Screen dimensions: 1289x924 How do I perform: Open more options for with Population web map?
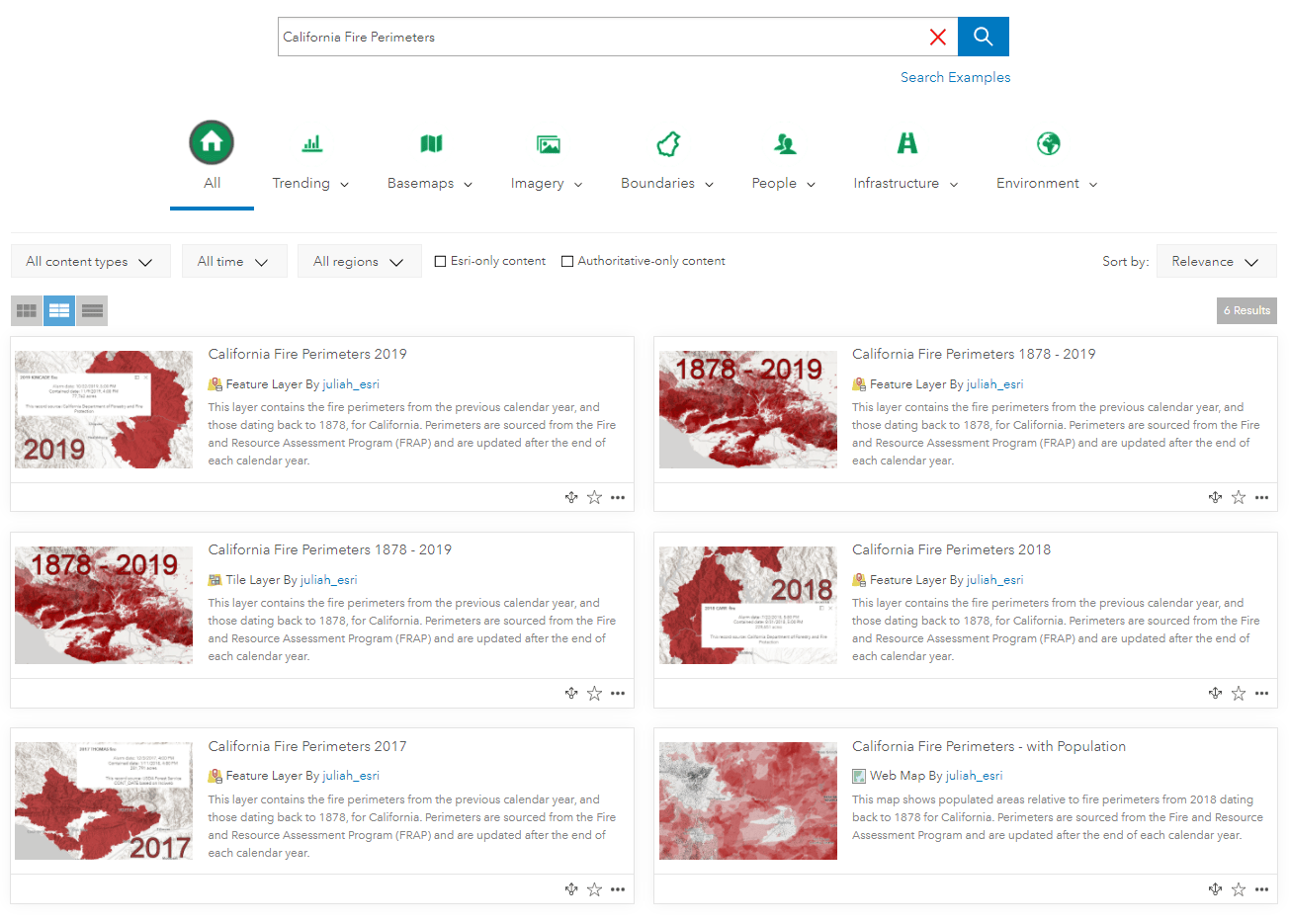point(1261,889)
